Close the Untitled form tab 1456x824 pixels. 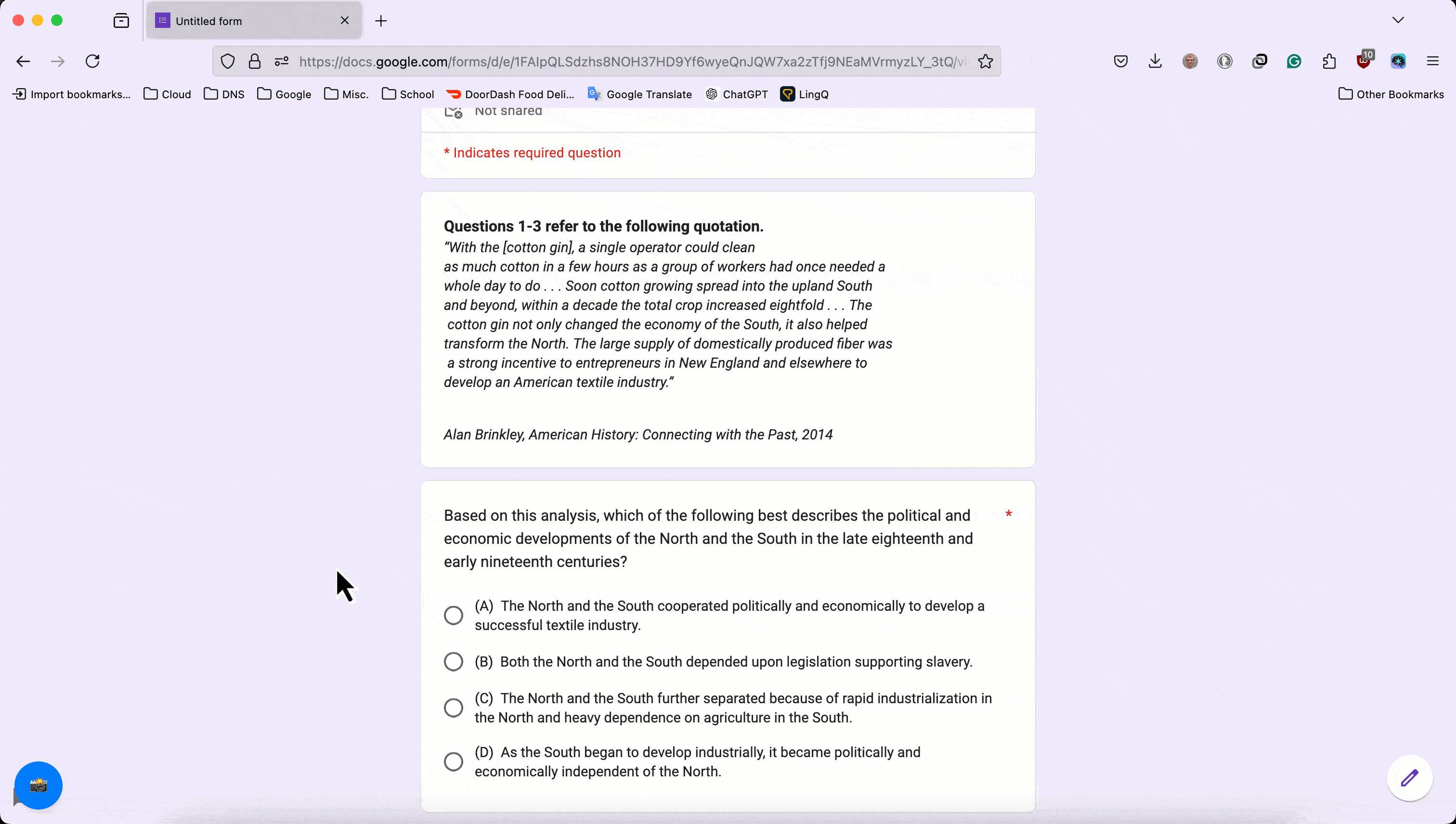[345, 20]
